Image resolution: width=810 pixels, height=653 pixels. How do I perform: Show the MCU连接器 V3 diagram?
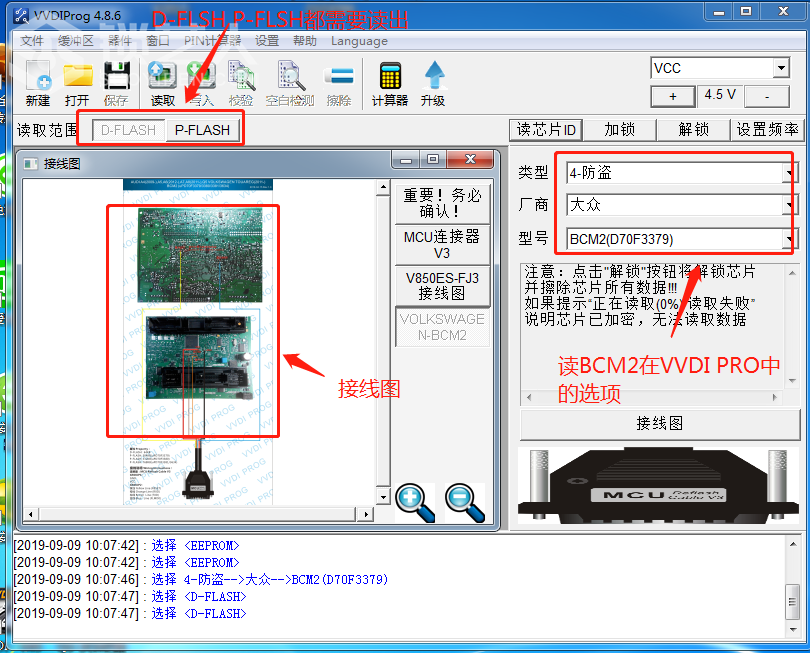coord(442,245)
